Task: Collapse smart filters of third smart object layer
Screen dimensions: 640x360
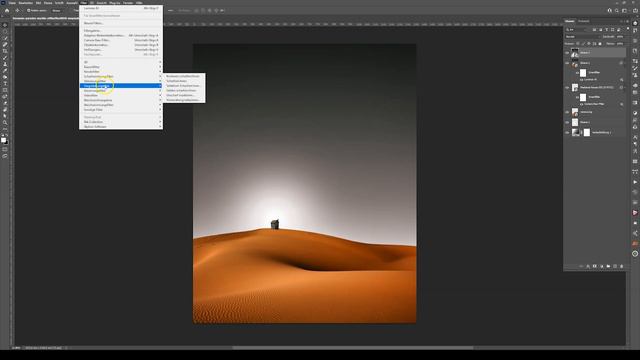Action: click(625, 87)
